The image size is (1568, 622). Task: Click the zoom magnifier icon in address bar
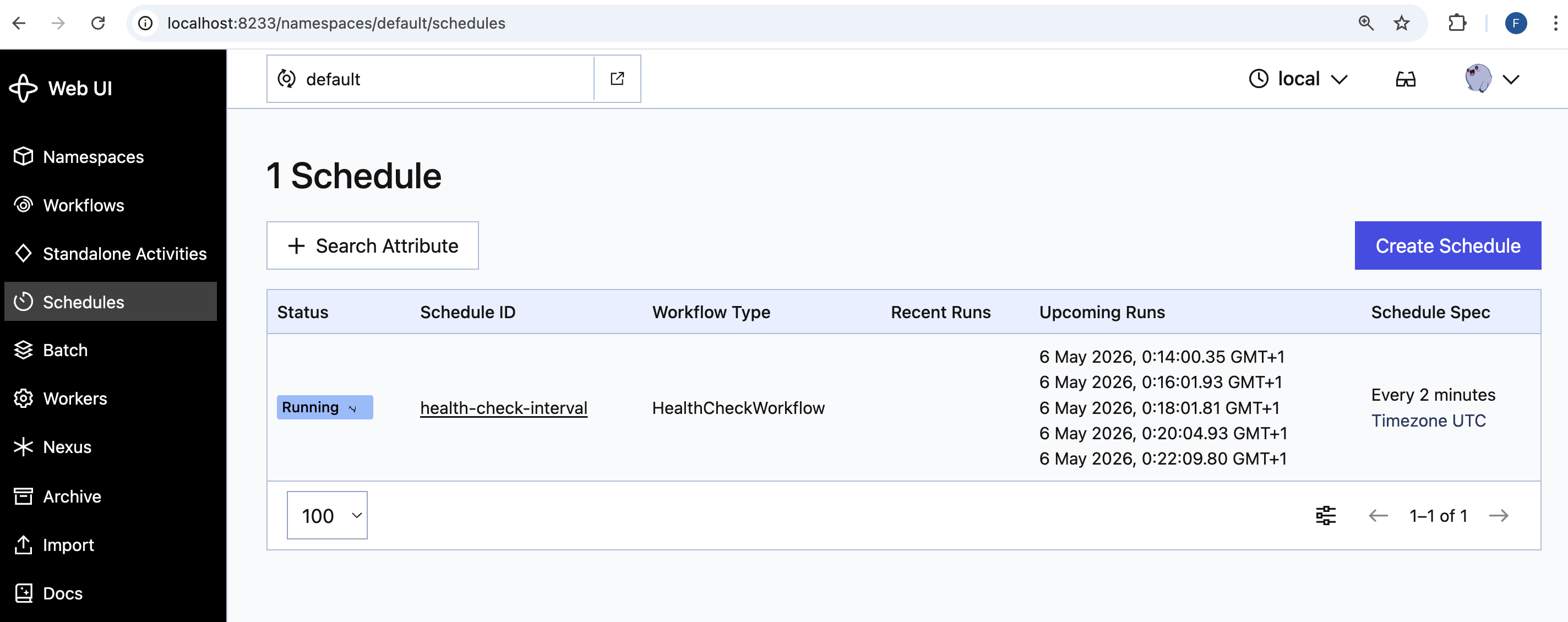1366,23
